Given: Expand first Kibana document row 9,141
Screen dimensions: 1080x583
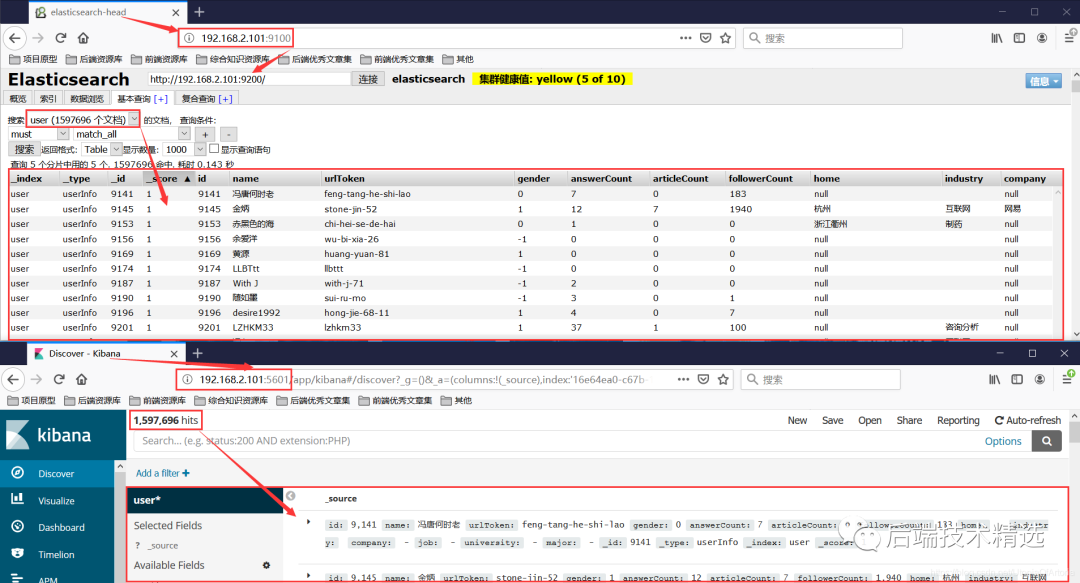Looking at the screenshot, I should [309, 522].
